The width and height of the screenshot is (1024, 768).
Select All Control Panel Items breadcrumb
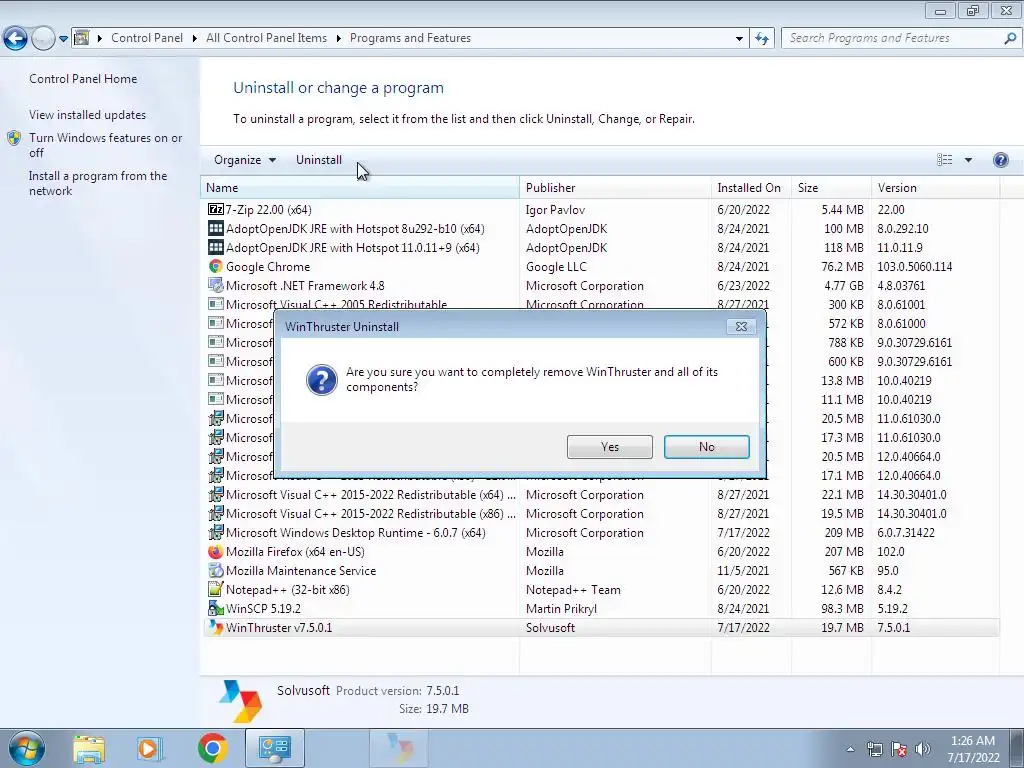(x=266, y=38)
